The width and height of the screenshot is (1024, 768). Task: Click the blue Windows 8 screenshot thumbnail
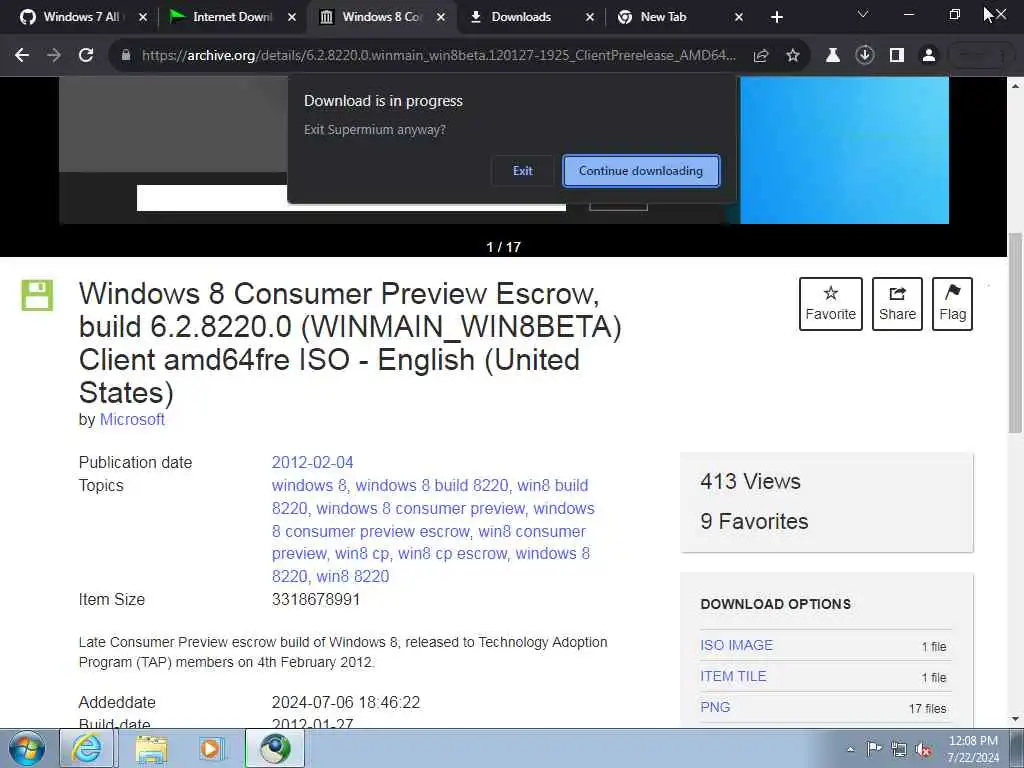pyautogui.click(x=844, y=150)
